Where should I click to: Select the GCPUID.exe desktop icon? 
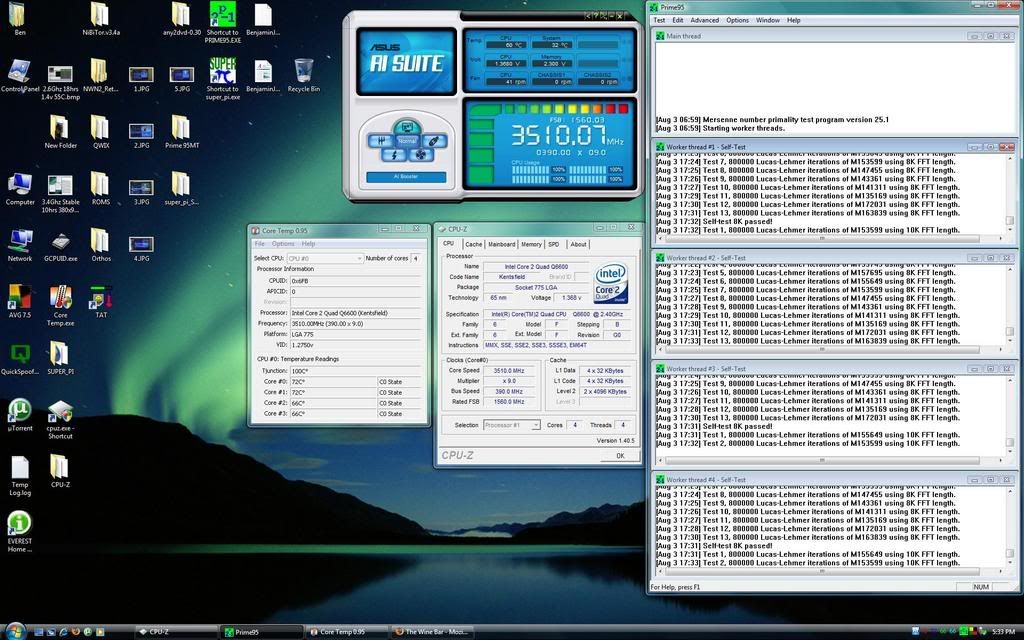(x=60, y=247)
